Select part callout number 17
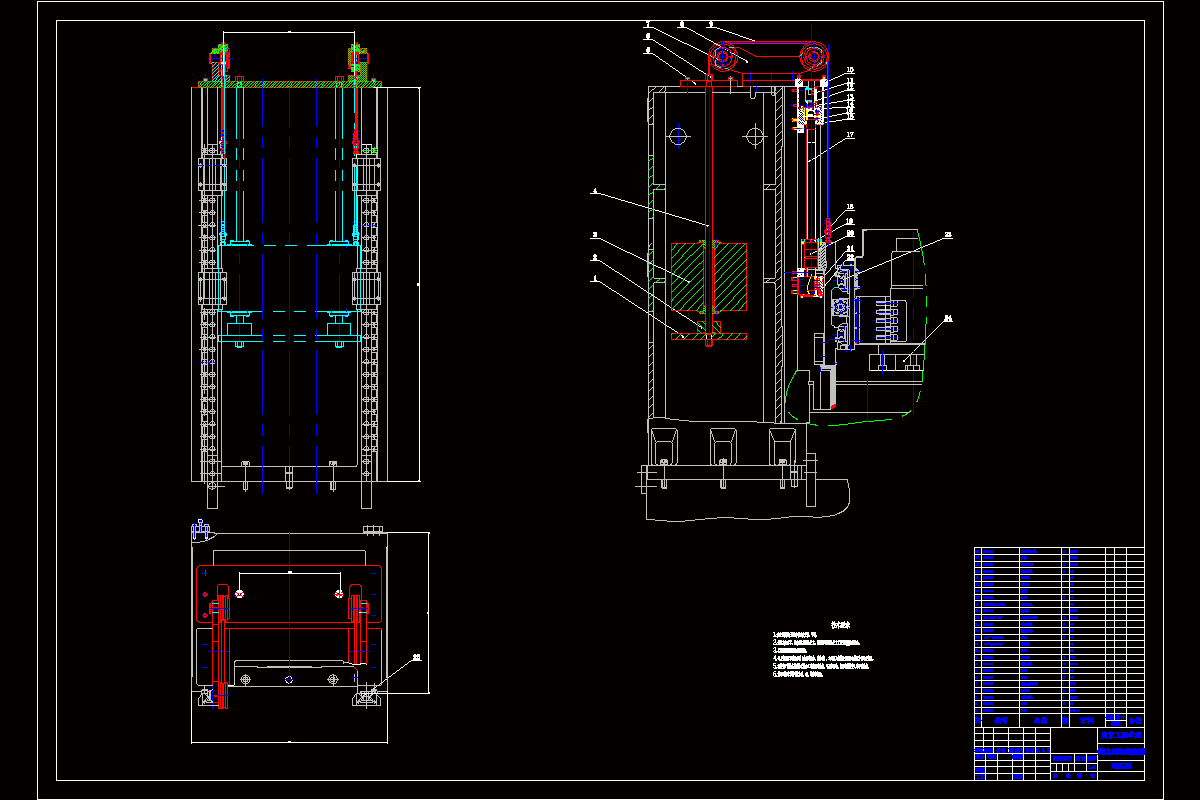Screen dimensions: 1200x800 coord(850,134)
